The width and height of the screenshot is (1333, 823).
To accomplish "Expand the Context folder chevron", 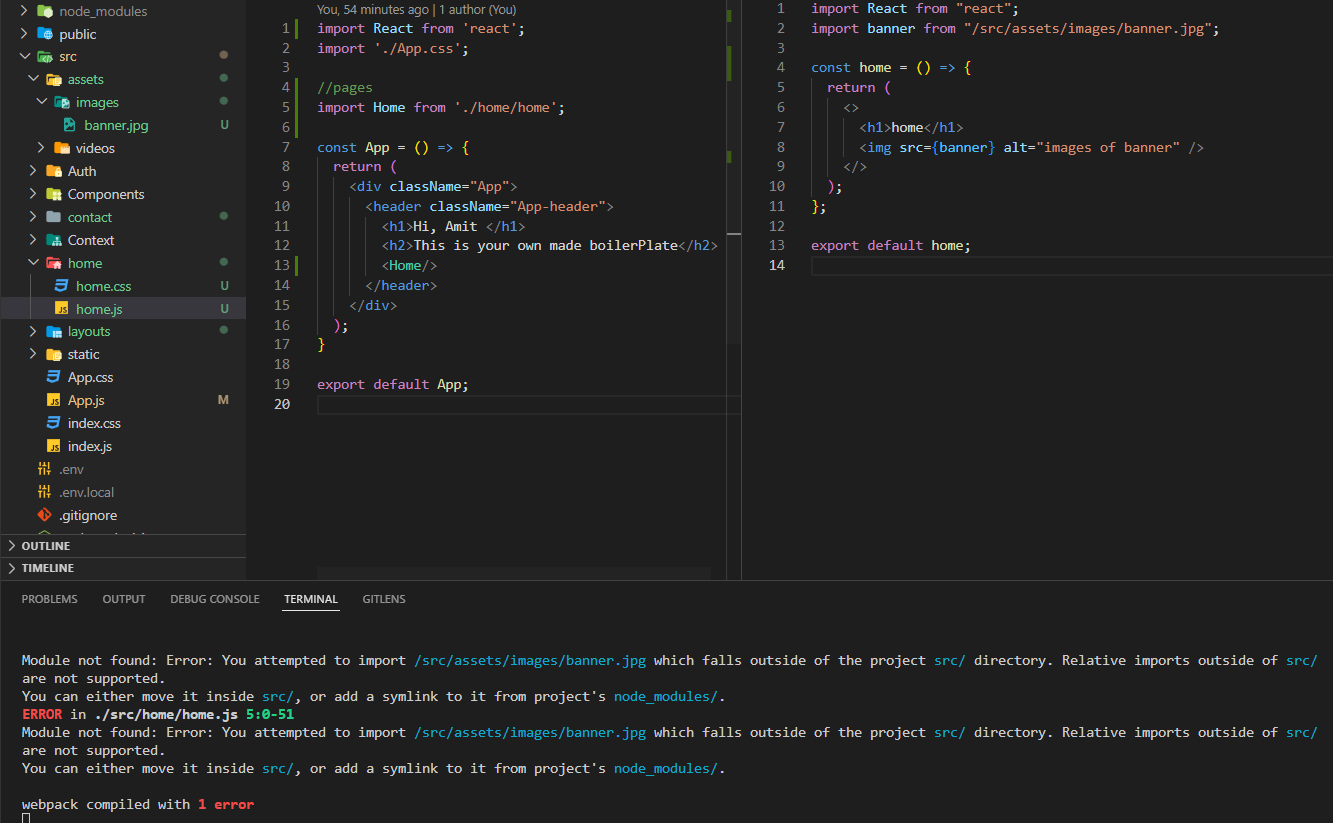I will [32, 241].
